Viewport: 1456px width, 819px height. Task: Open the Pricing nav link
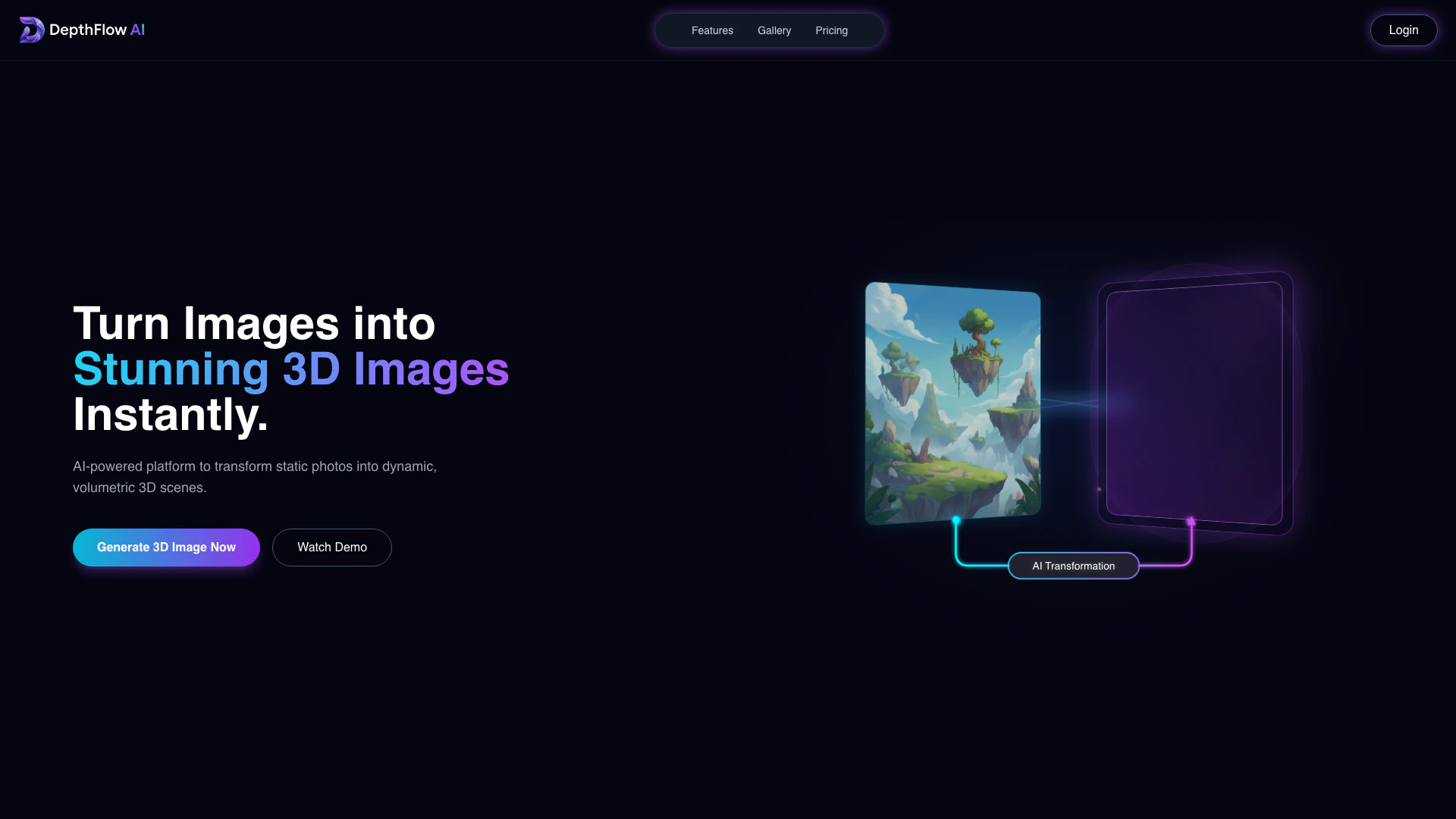click(831, 30)
